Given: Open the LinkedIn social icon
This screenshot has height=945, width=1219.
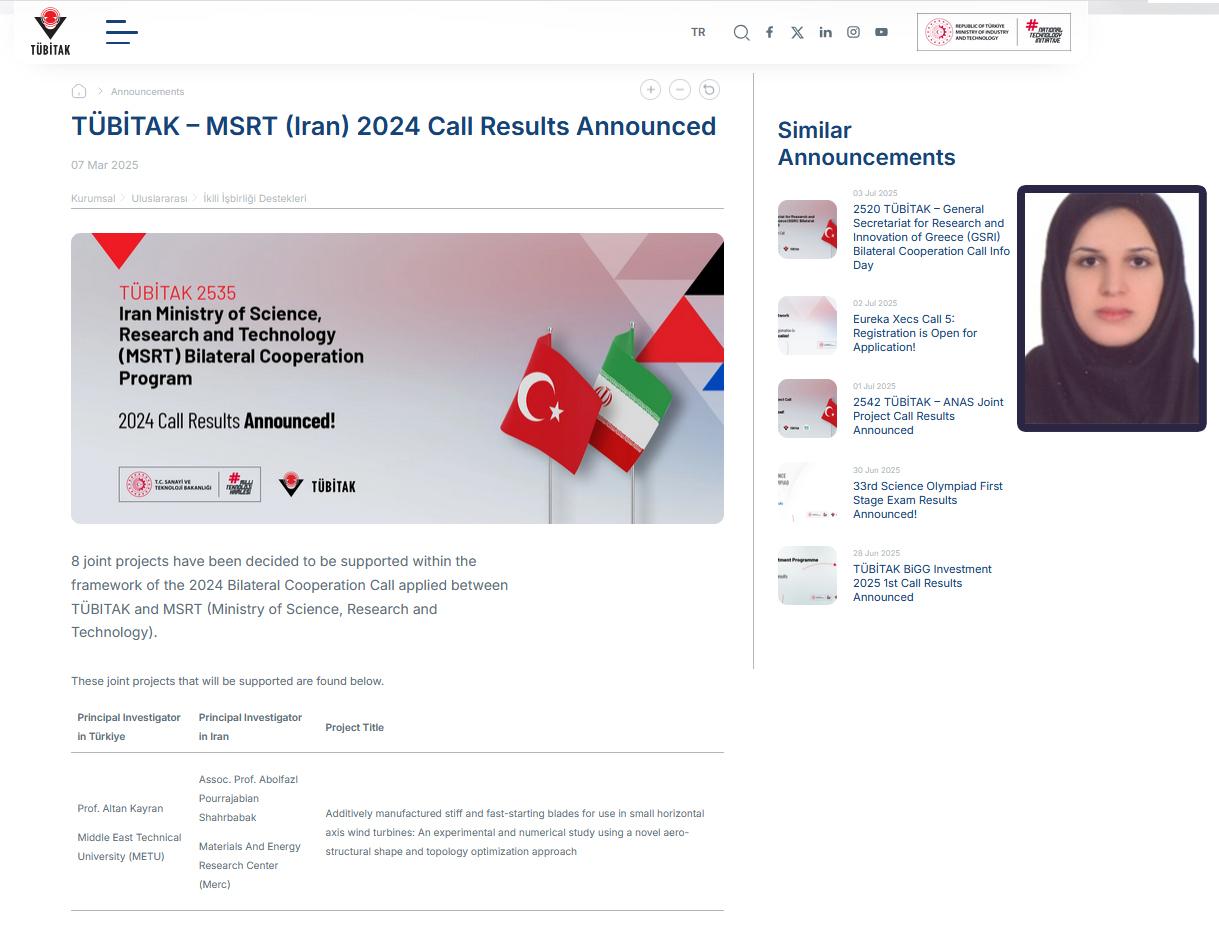Looking at the screenshot, I should [825, 33].
